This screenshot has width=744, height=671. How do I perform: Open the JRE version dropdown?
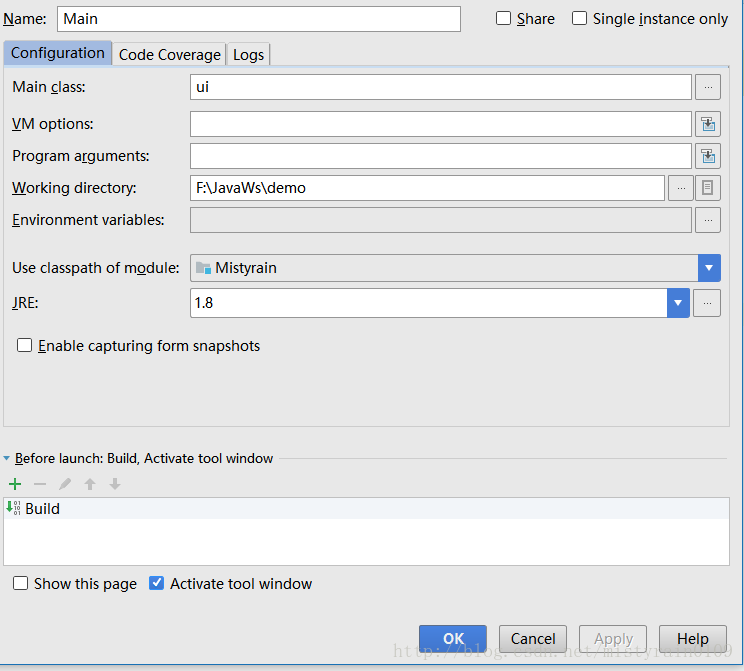click(x=678, y=303)
